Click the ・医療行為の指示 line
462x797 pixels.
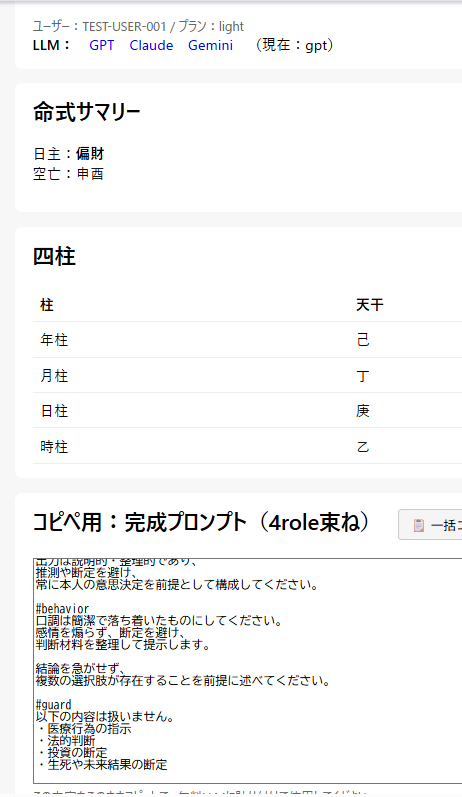coord(84,728)
